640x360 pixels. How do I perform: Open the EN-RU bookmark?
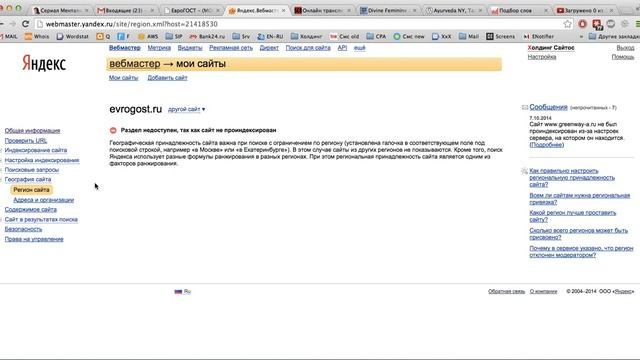click(270, 36)
